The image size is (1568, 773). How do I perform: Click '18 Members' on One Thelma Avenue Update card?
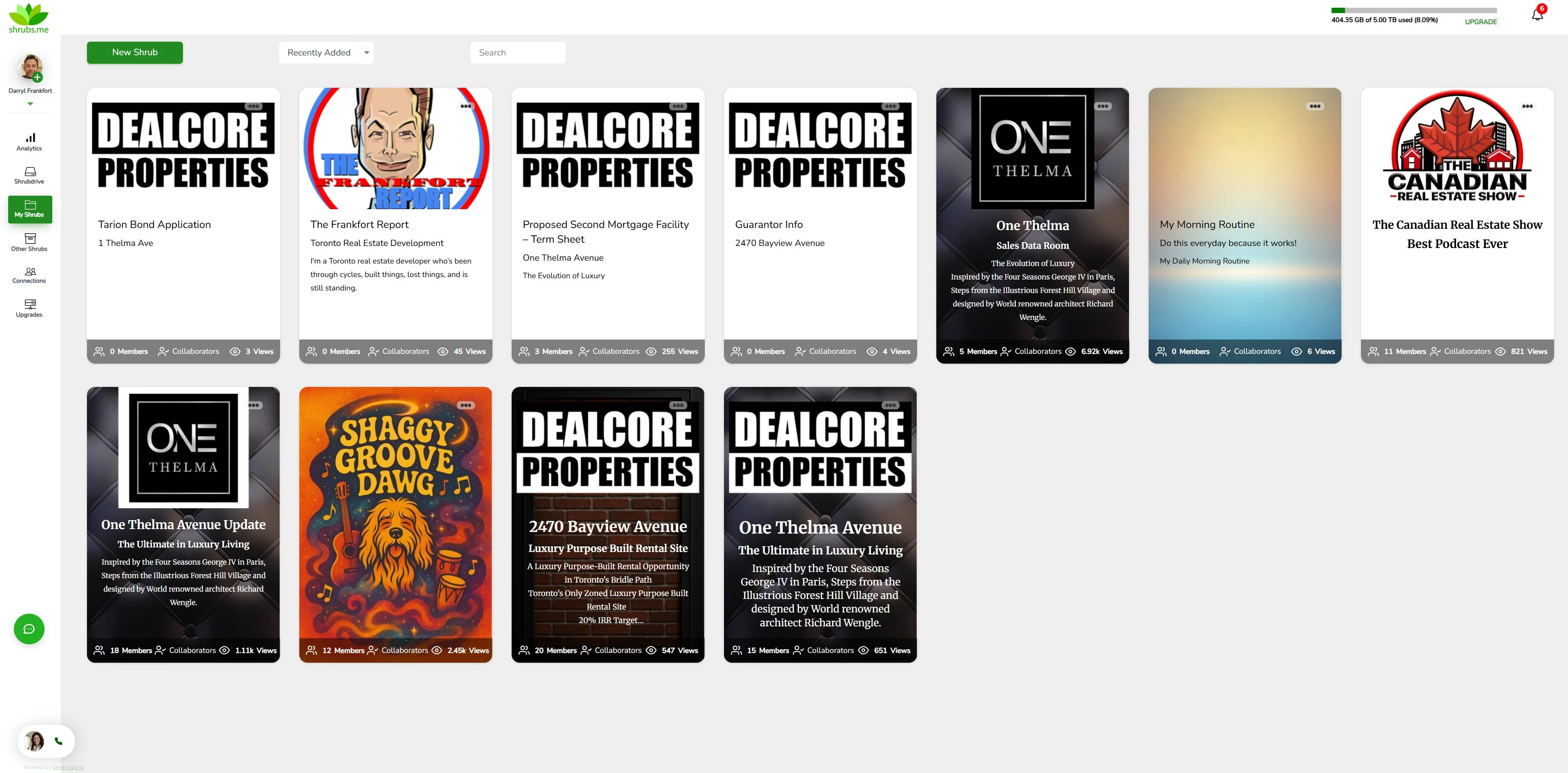(131, 650)
